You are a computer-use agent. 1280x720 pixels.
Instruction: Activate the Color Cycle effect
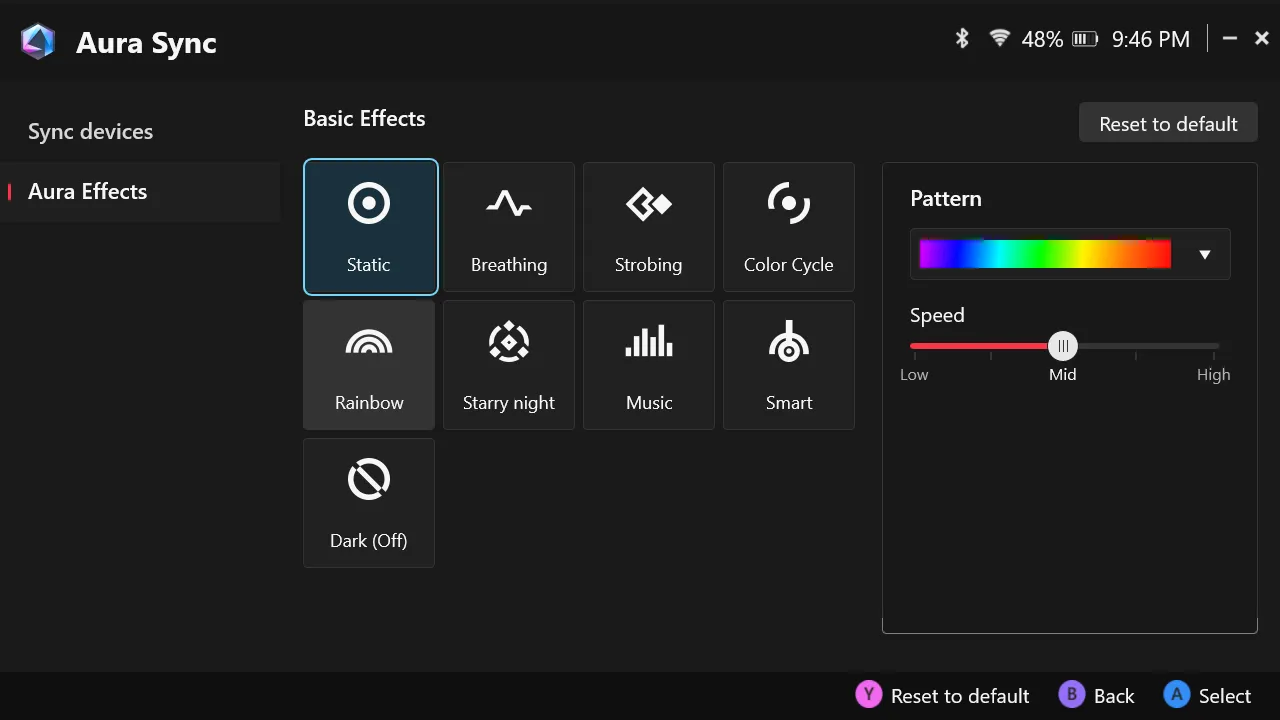pyautogui.click(x=789, y=227)
